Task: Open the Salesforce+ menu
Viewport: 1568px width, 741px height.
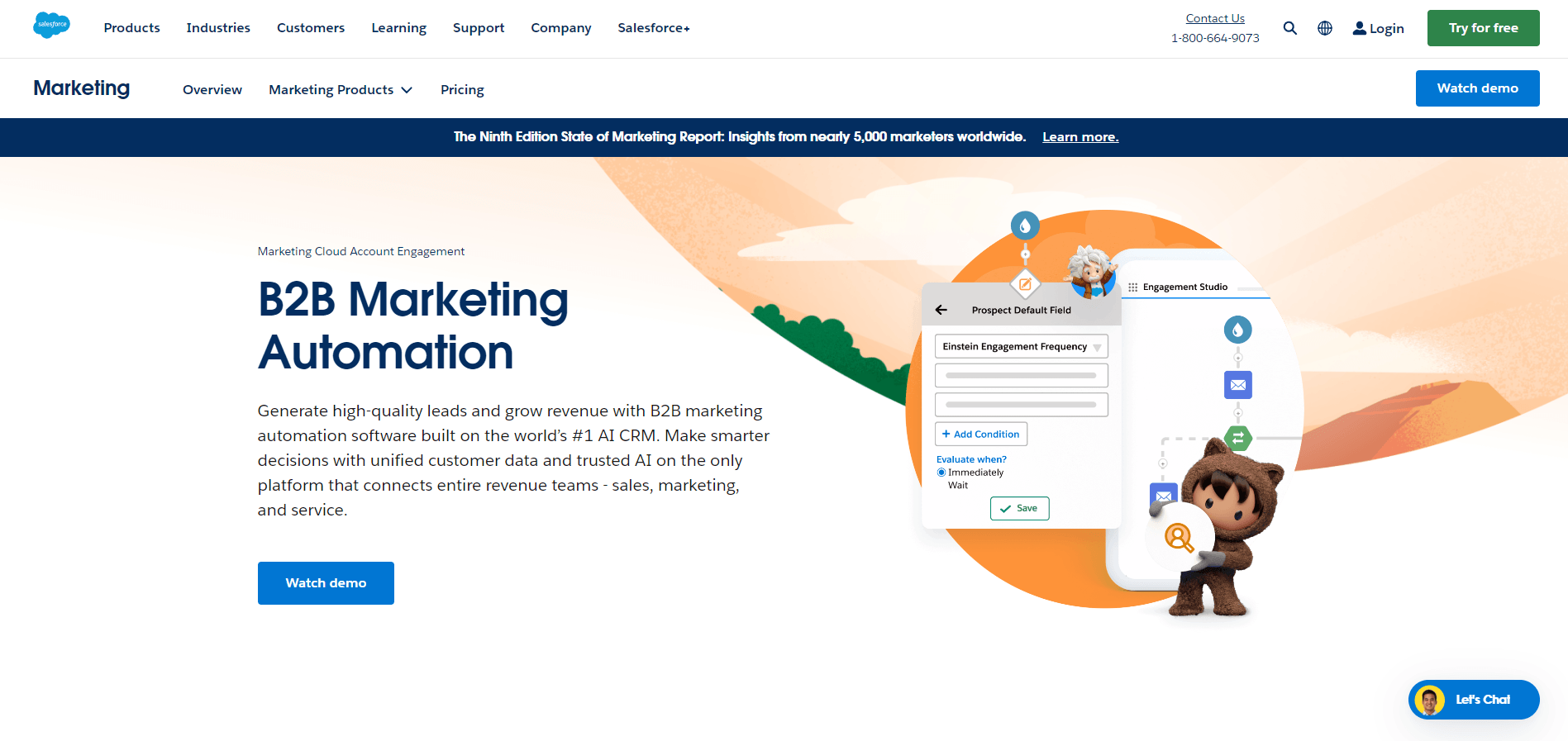Action: [654, 27]
